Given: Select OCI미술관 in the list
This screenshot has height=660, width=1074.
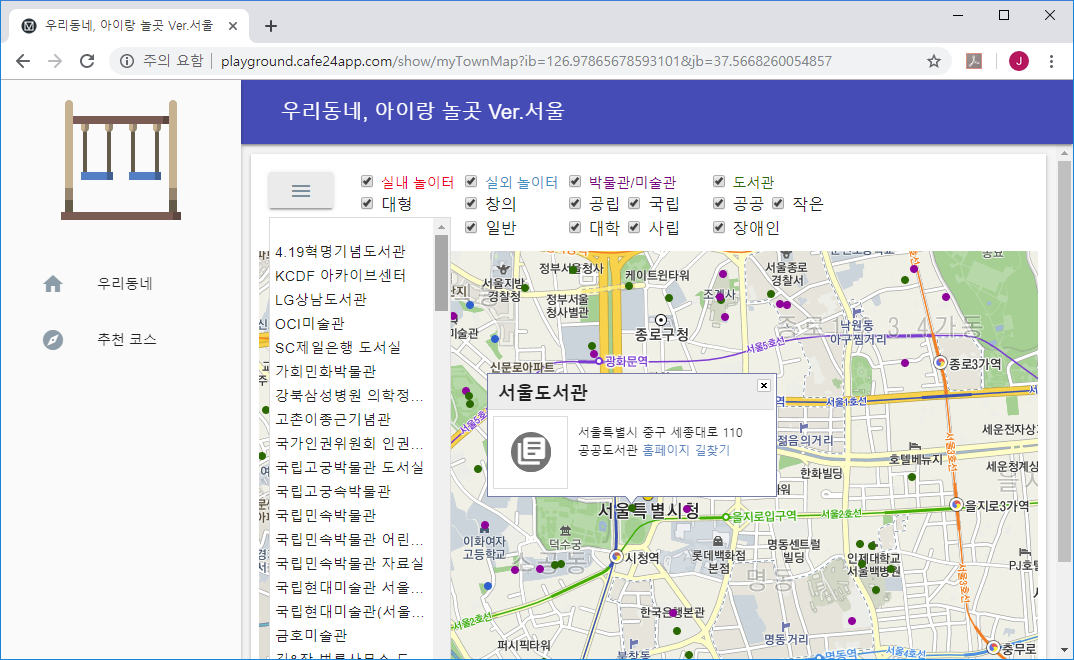Looking at the screenshot, I should click(x=310, y=324).
